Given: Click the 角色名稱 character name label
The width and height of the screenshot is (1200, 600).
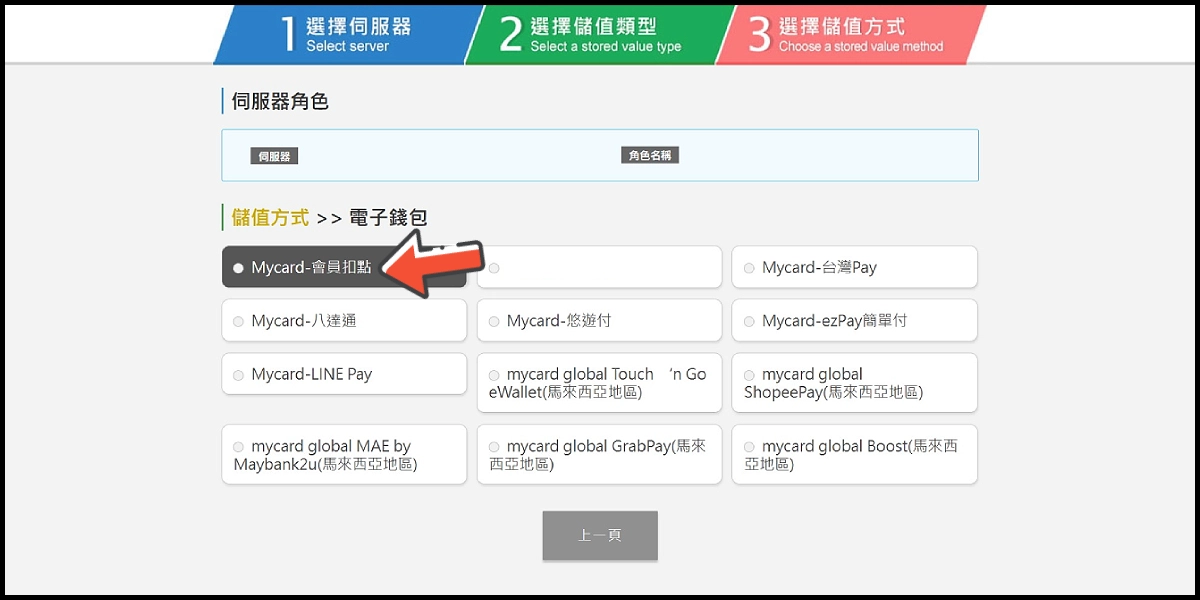Looking at the screenshot, I should point(649,155).
